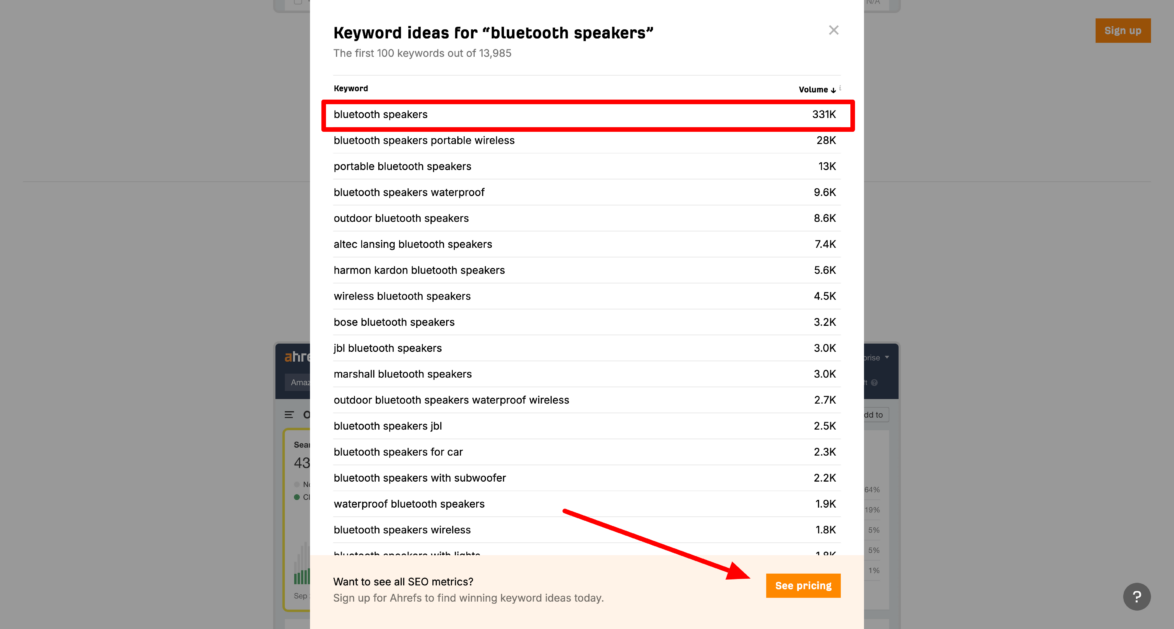
Task: Click the 28K volume value
Action: (x=826, y=140)
